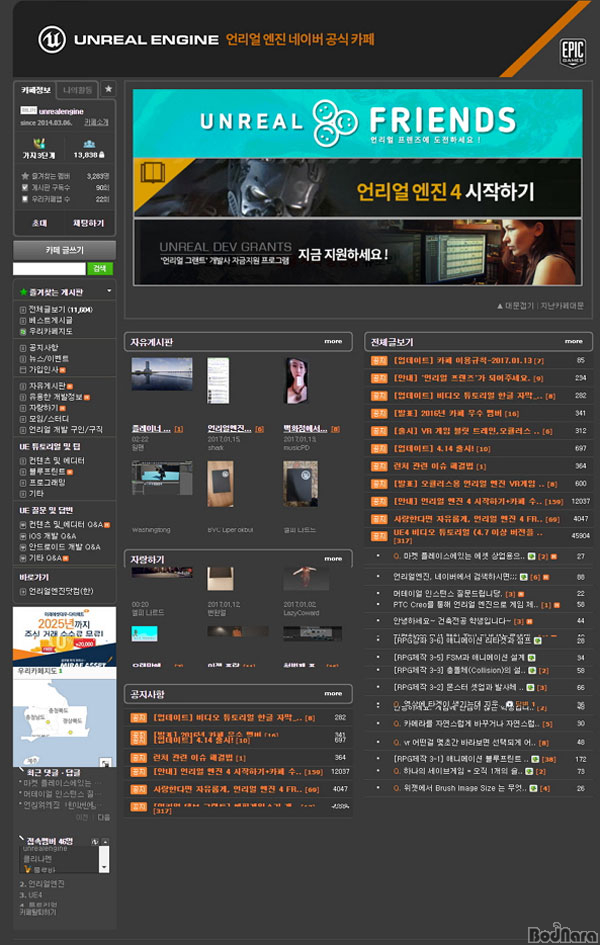
Task: Open 언리얼 개발 구인/구직 board
Action: (66, 430)
